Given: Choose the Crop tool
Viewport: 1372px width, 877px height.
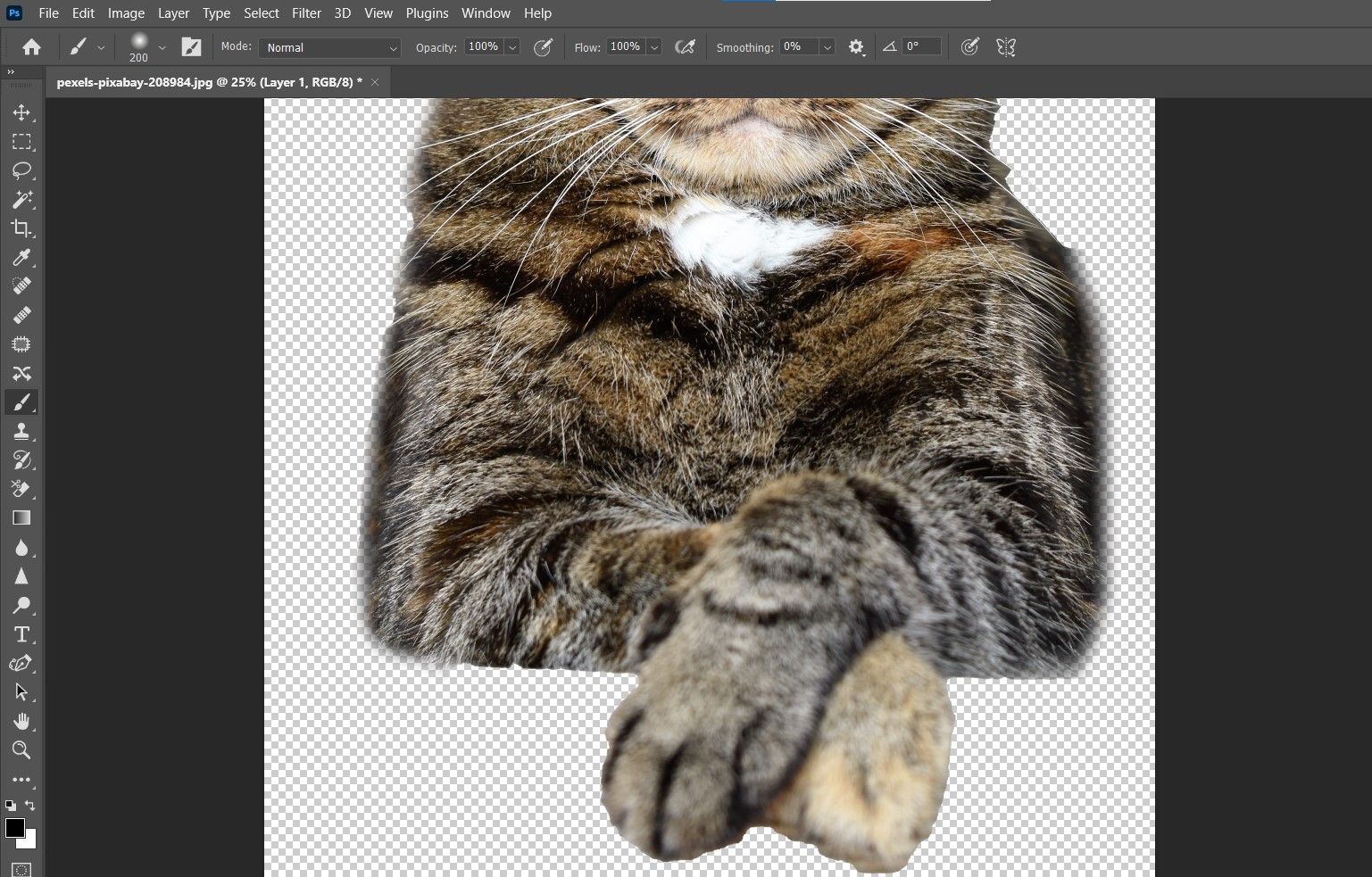Looking at the screenshot, I should click(21, 228).
